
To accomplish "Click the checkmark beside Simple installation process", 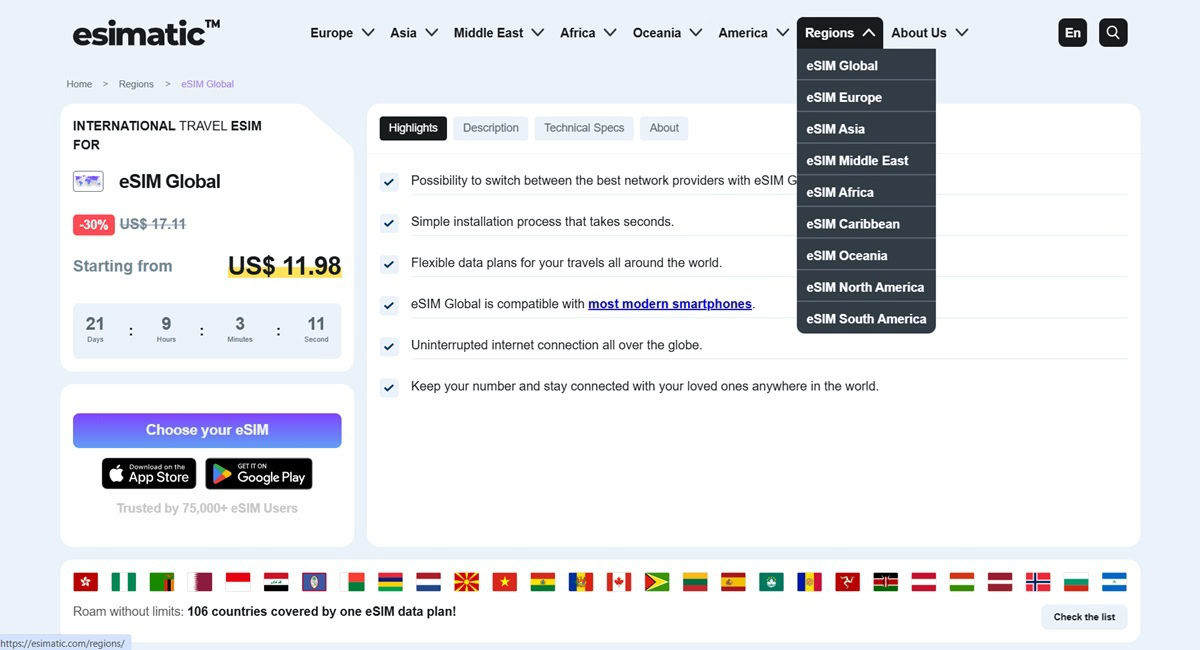I will 389,222.
